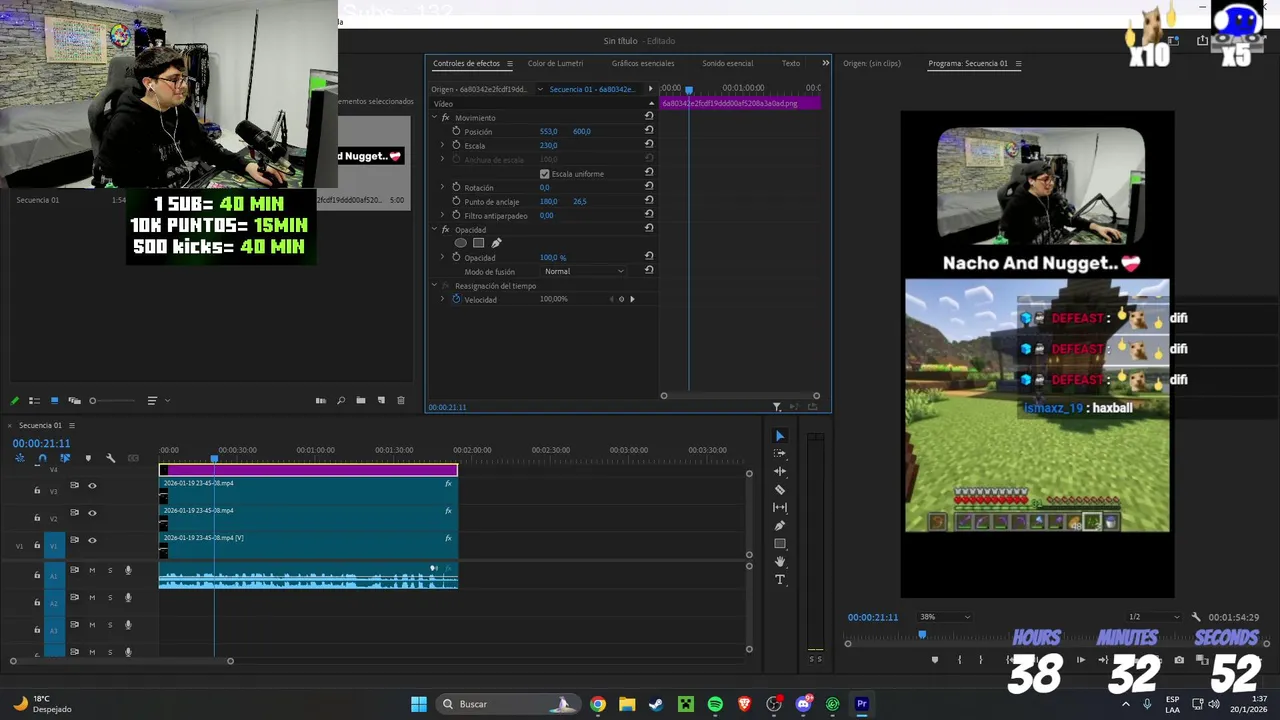Toggle animation stopwatch for Rotación
Image resolution: width=1280 pixels, height=720 pixels.
(456, 187)
